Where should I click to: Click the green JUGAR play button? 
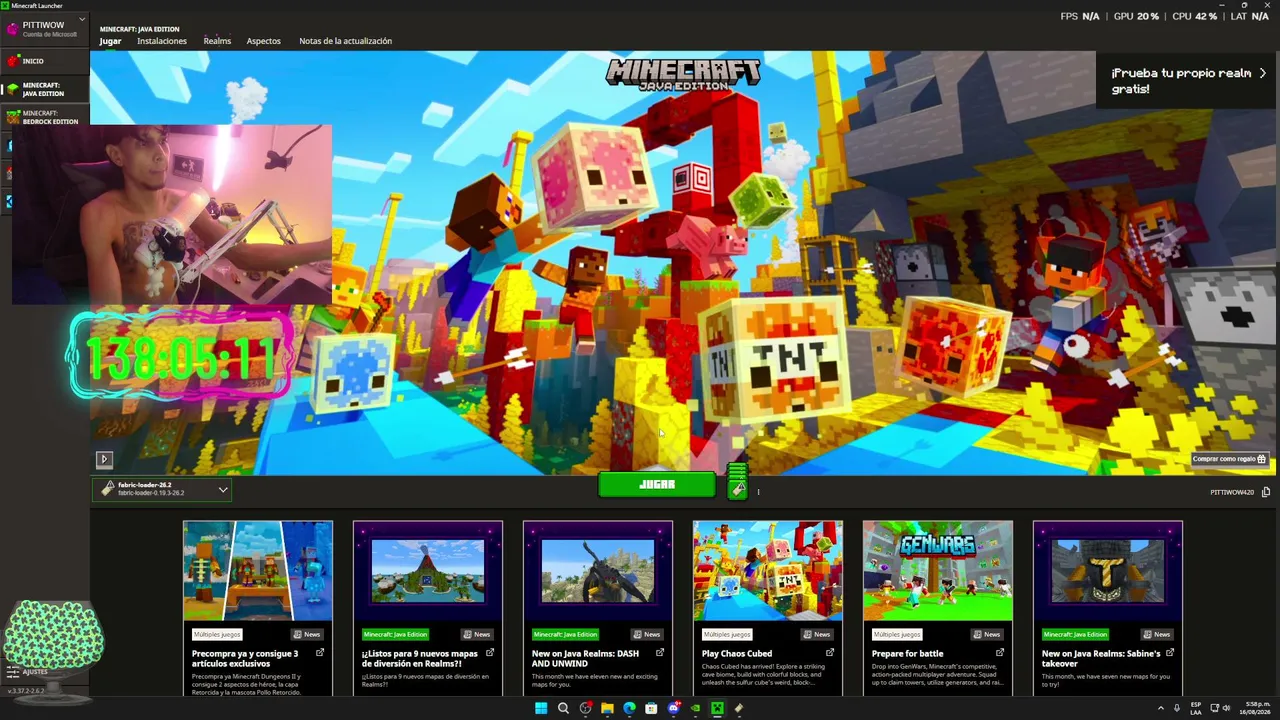point(656,484)
